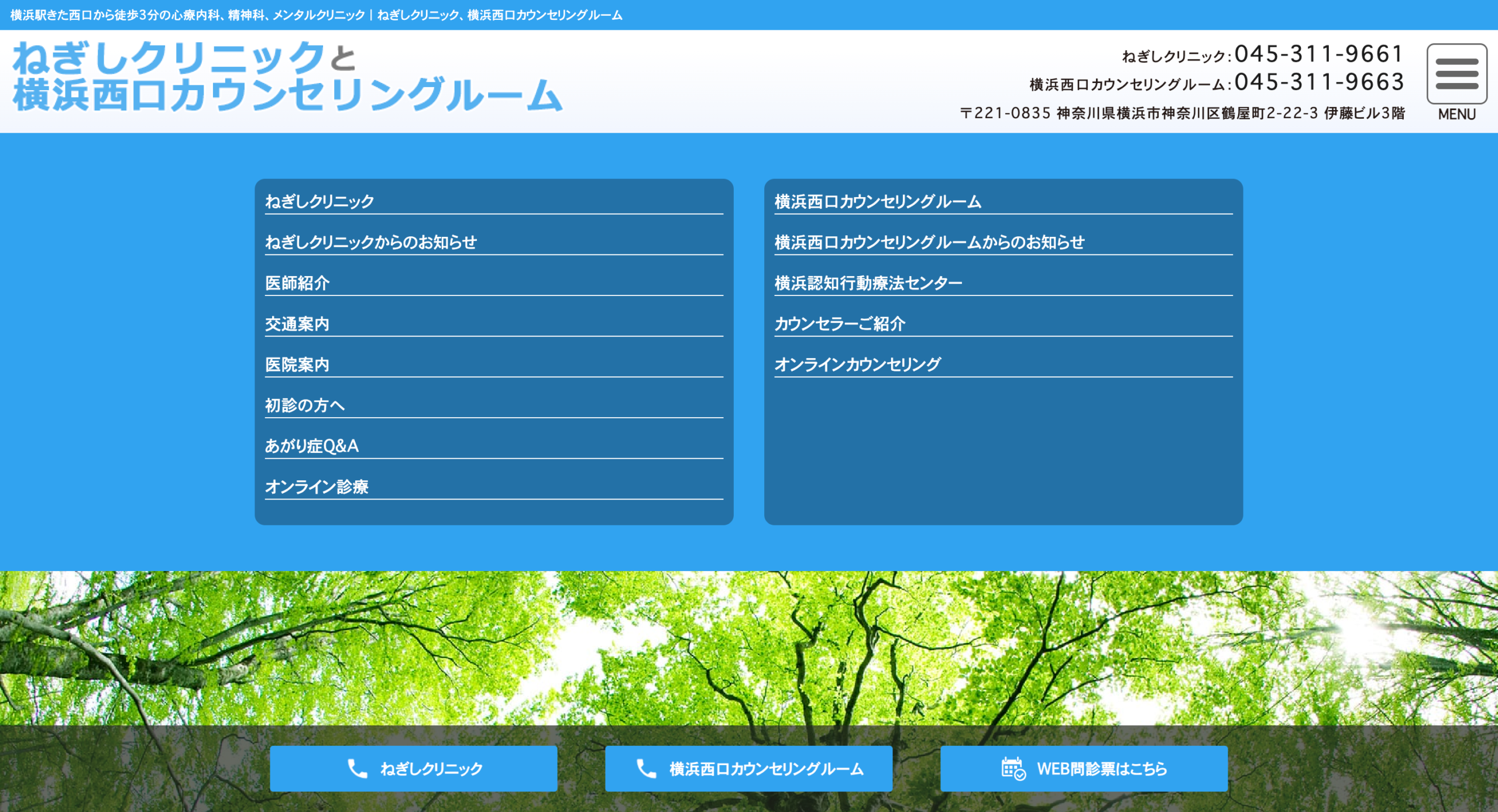Click phone icon on ねぎしクリニック button
The height and width of the screenshot is (812, 1498).
(358, 768)
